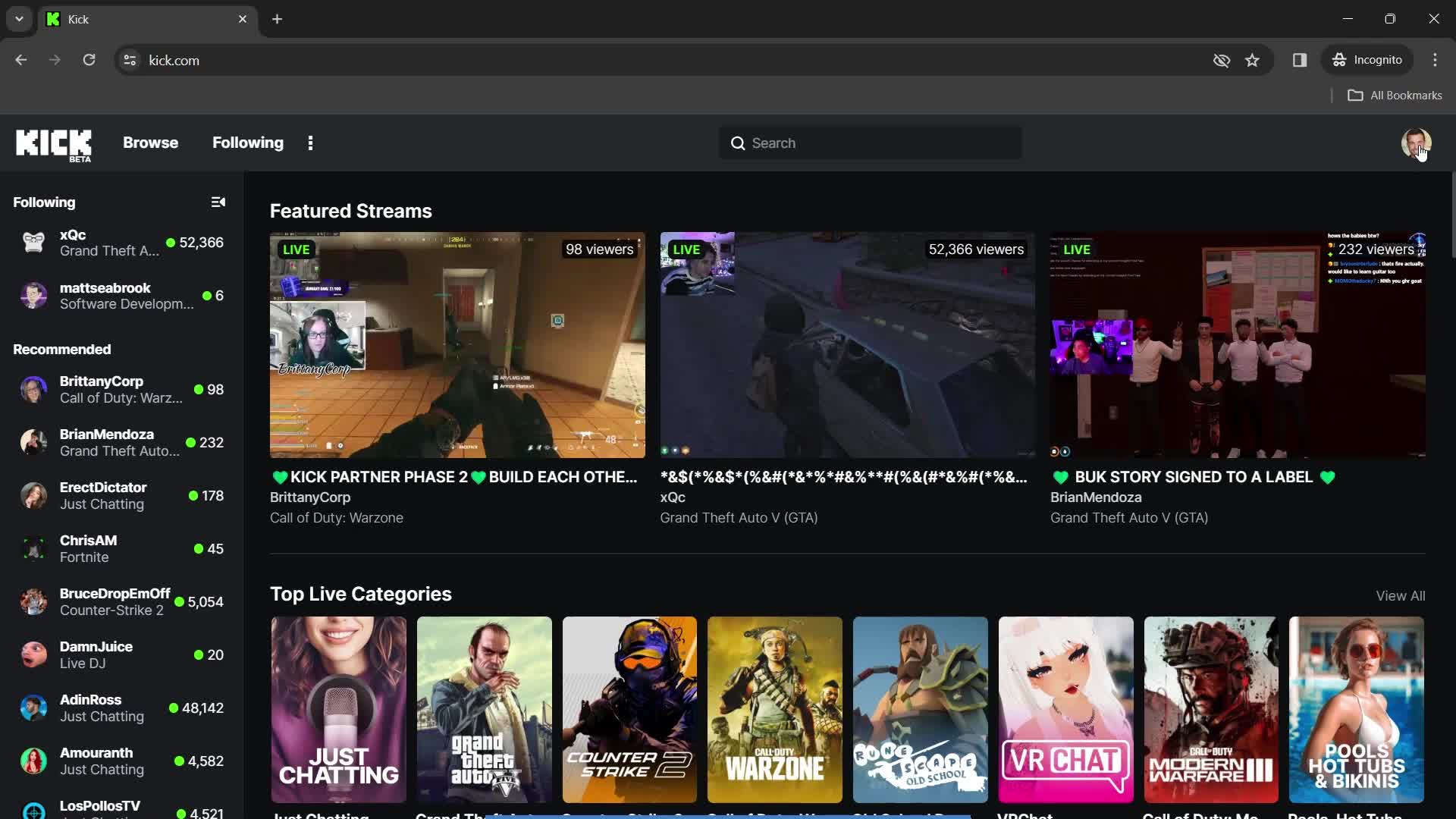The image size is (1456, 819).
Task: Click the three-dot menu icon in header
Action: coord(310,143)
